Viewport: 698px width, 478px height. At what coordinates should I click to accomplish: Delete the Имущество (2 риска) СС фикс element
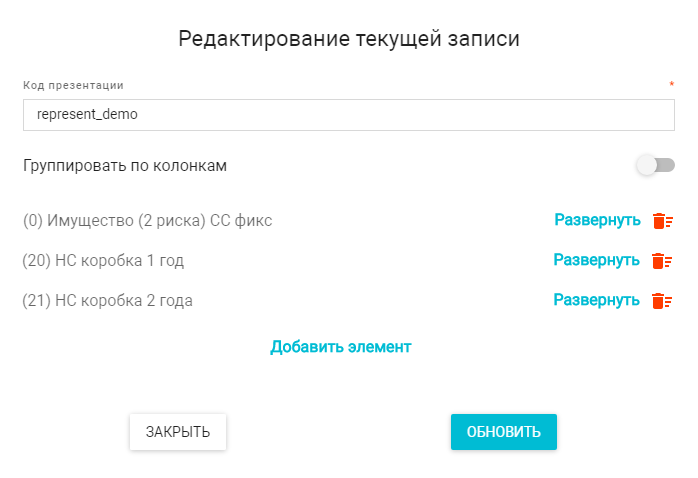pos(662,221)
